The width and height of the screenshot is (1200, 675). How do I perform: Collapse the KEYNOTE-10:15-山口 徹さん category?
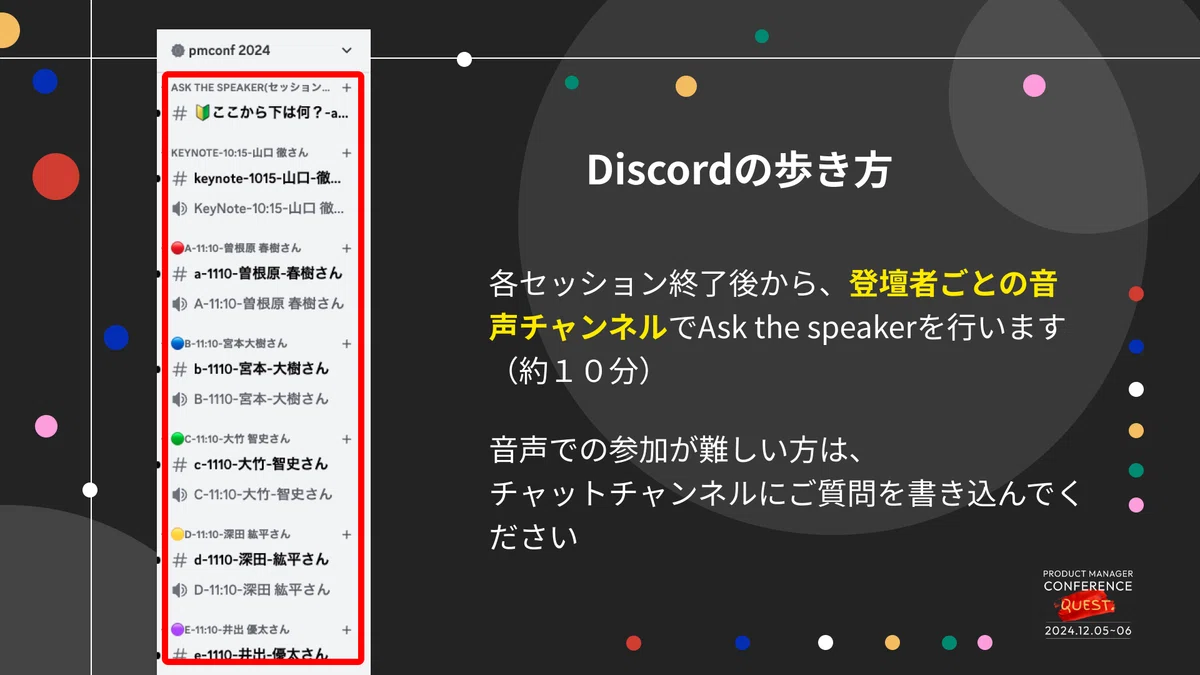click(x=240, y=153)
